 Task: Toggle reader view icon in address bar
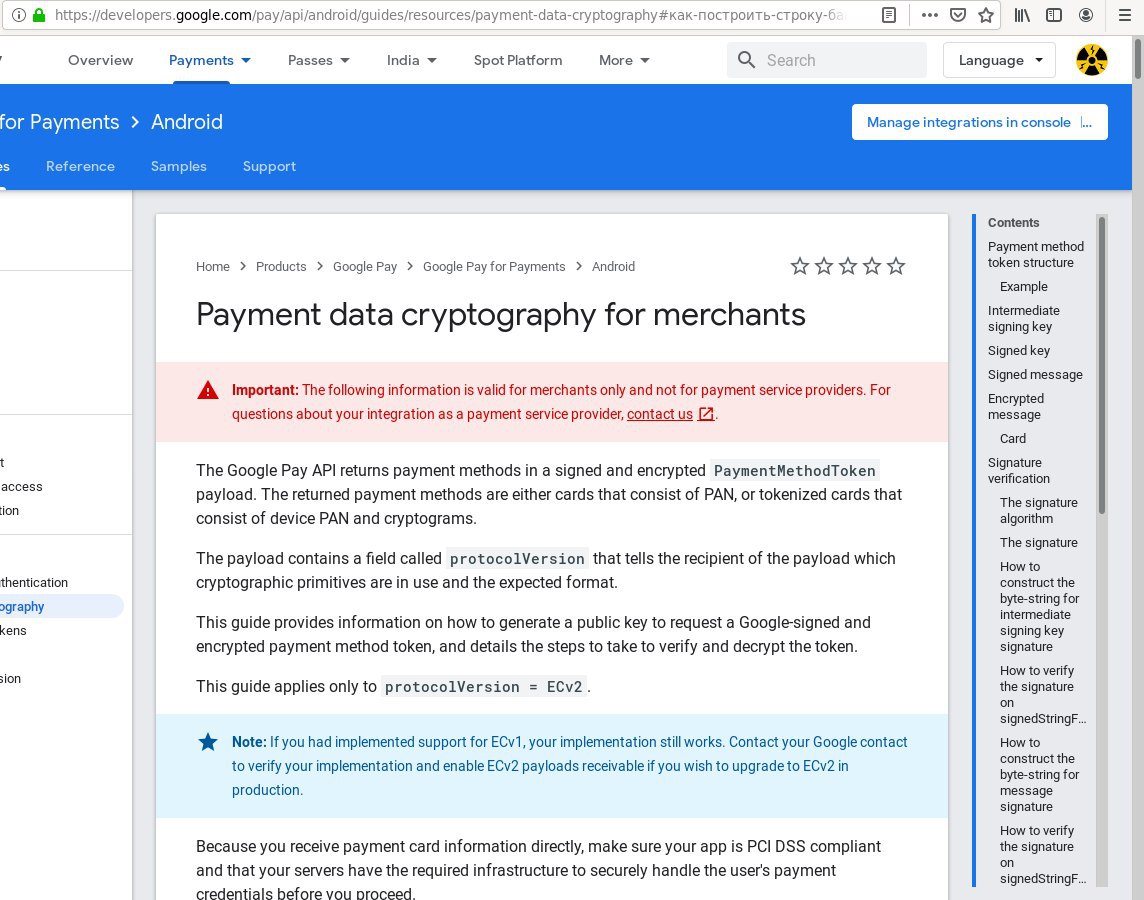coord(889,15)
